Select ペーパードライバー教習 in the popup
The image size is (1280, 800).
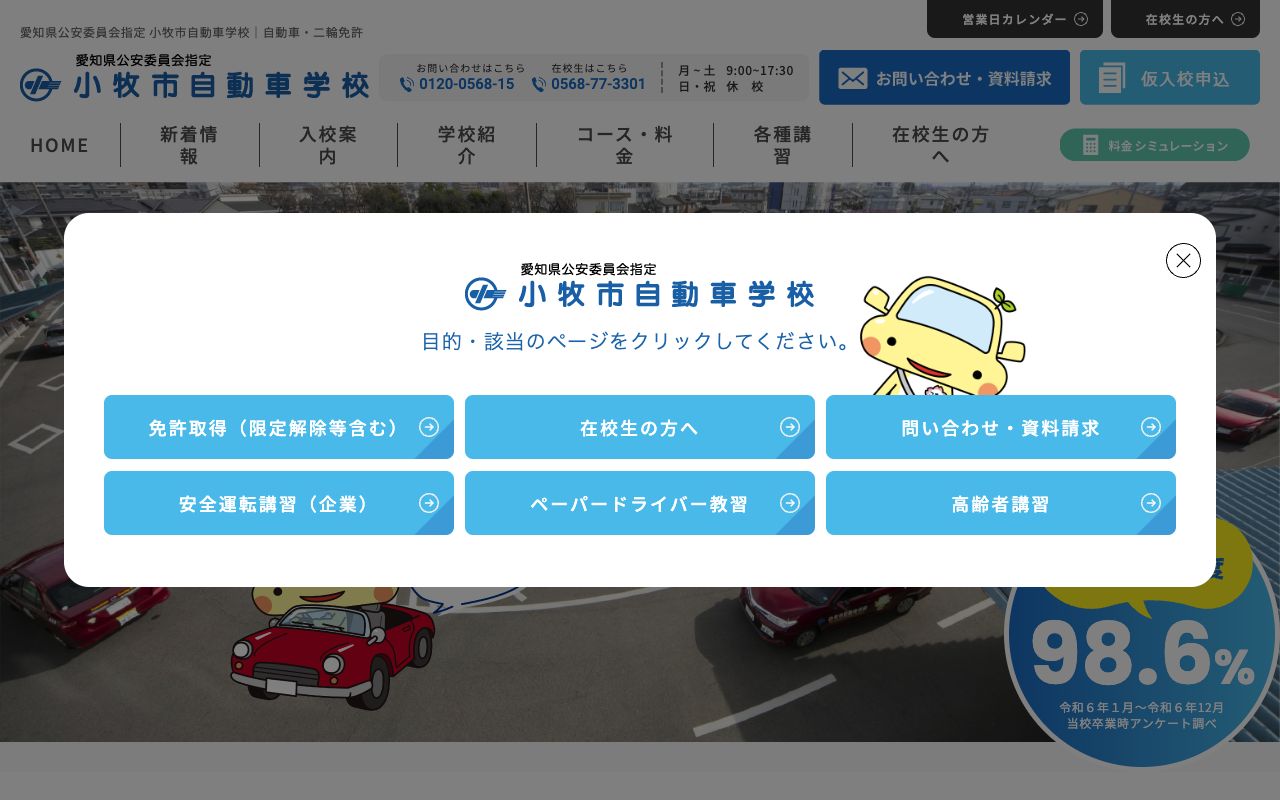pyautogui.click(x=639, y=503)
